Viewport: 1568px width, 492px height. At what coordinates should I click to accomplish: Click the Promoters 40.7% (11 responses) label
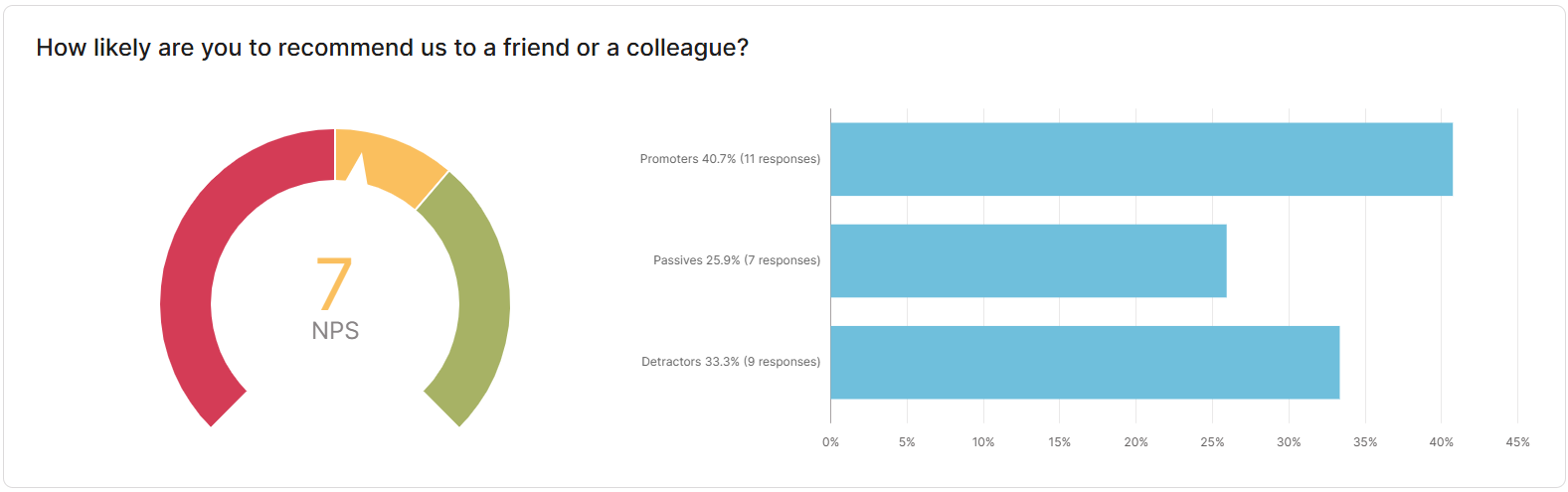730,159
